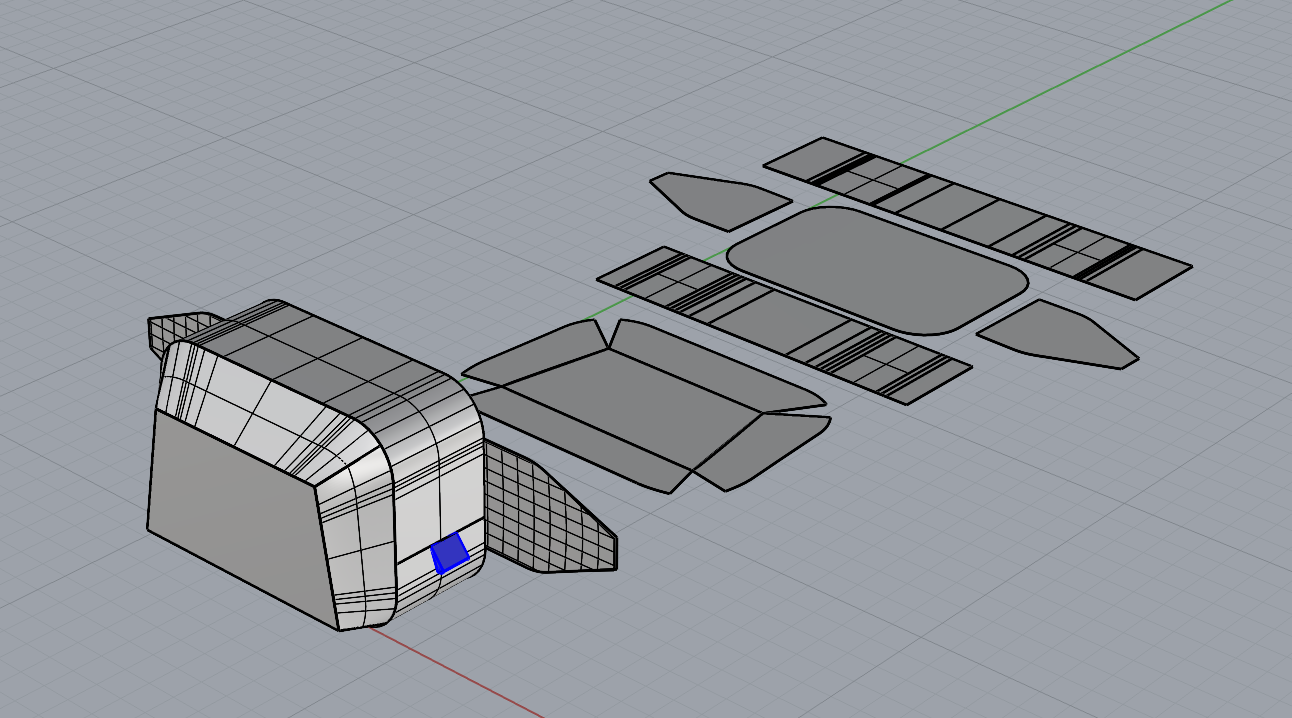Select the blue highlighted face on the box
The width and height of the screenshot is (1292, 718).
449,553
